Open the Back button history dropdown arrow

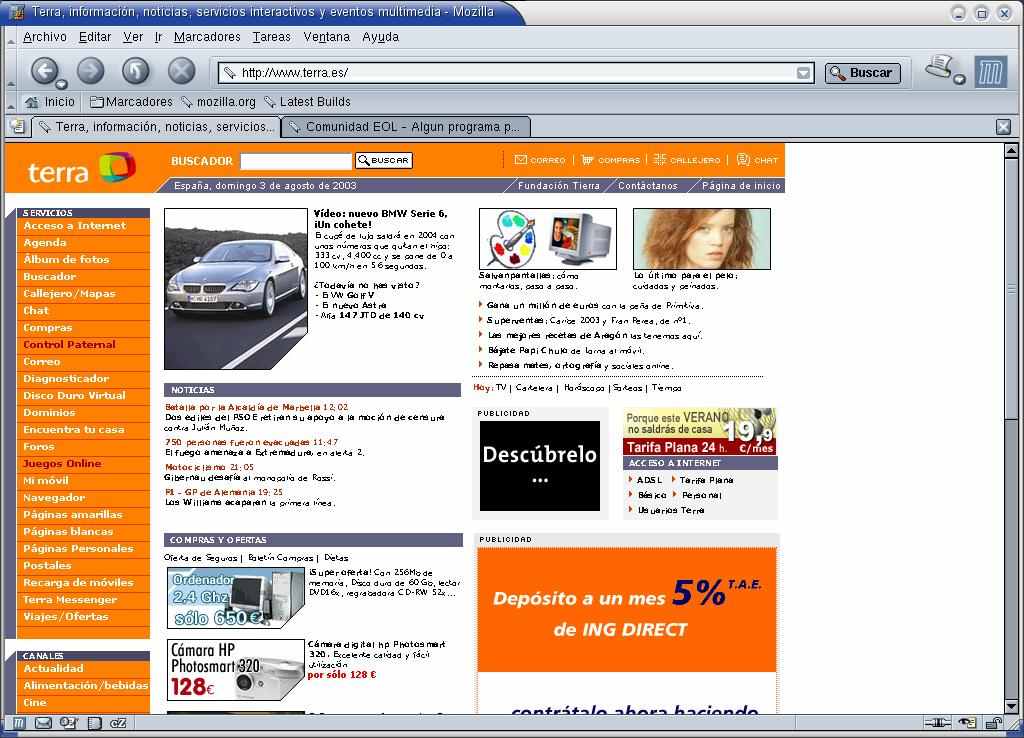click(61, 84)
